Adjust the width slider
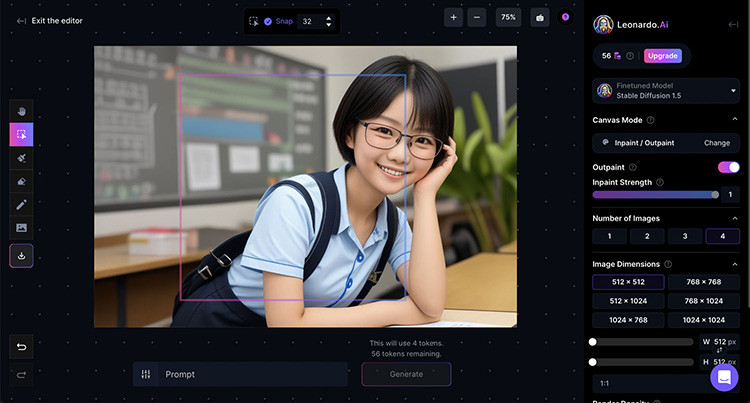This screenshot has height=403, width=750. tap(641, 342)
